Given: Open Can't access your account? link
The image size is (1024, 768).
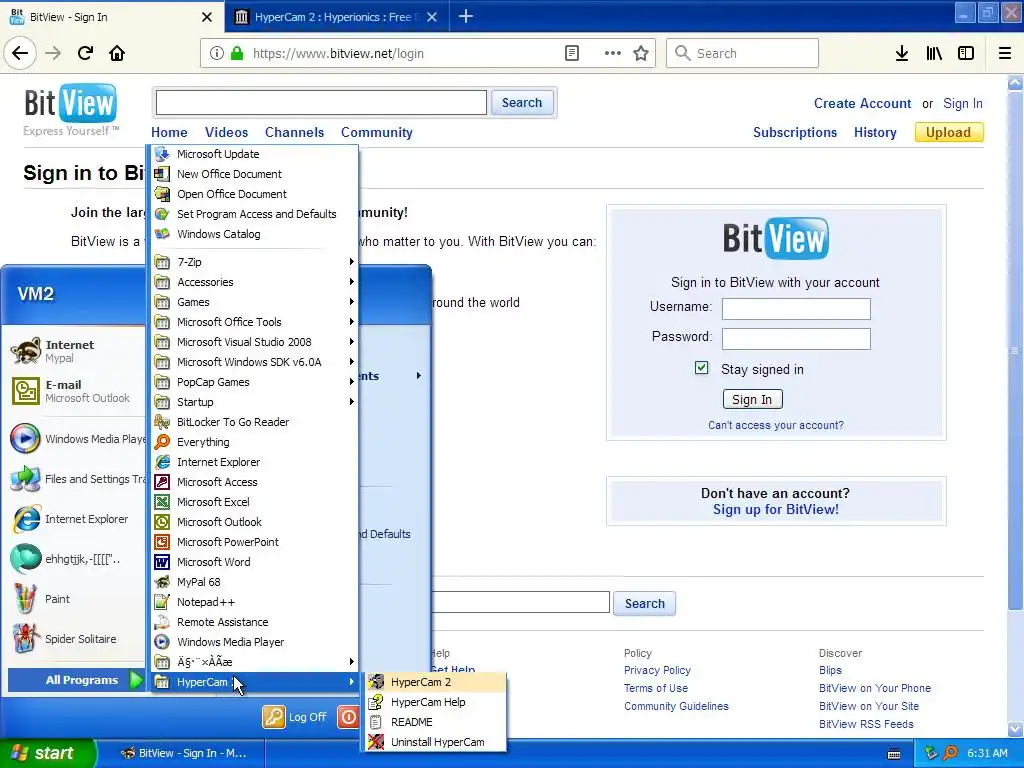Looking at the screenshot, I should [x=776, y=425].
